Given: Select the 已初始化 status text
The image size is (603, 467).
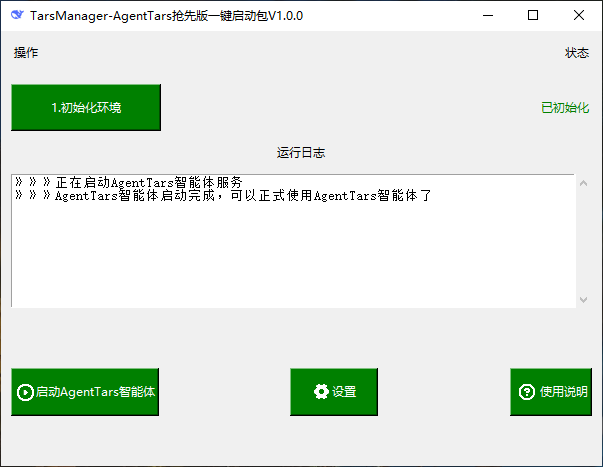Looking at the screenshot, I should [565, 108].
